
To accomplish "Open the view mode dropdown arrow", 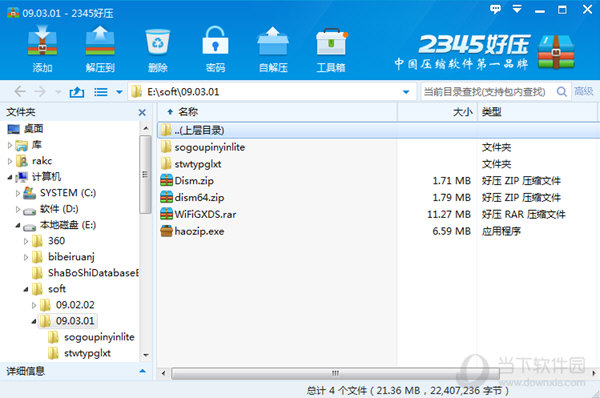I will 119,92.
